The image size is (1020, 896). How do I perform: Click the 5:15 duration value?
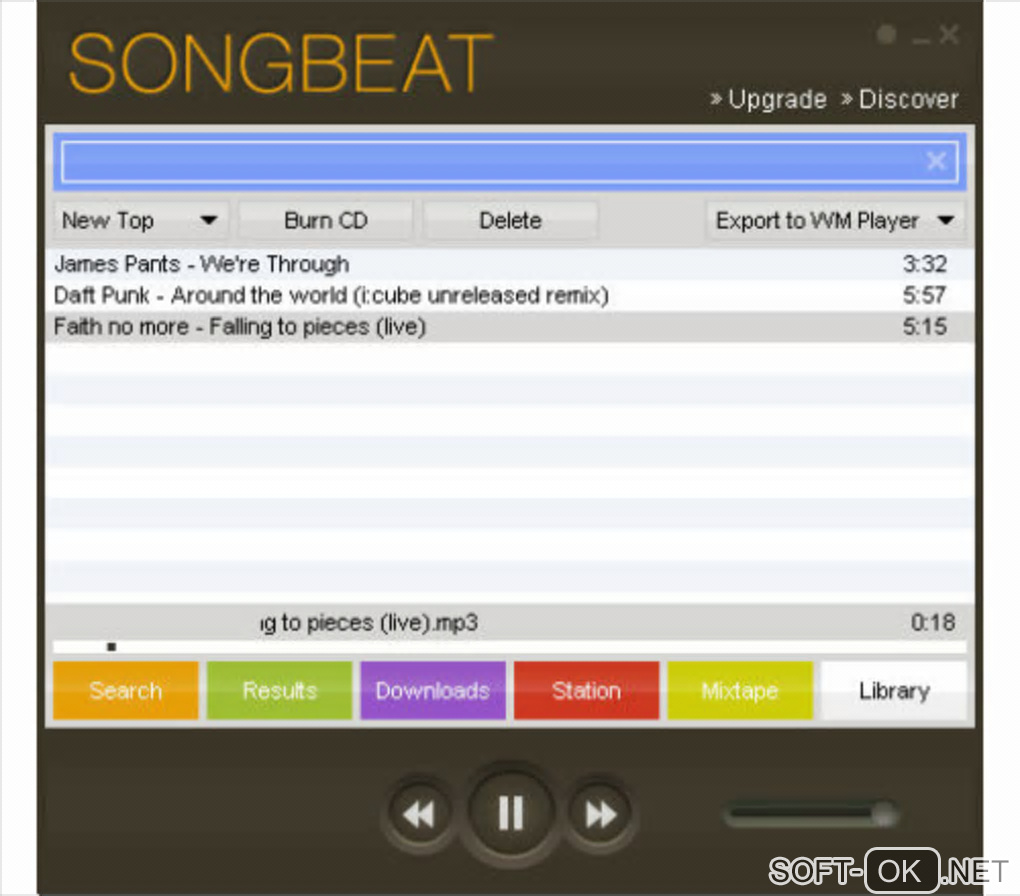pos(924,326)
